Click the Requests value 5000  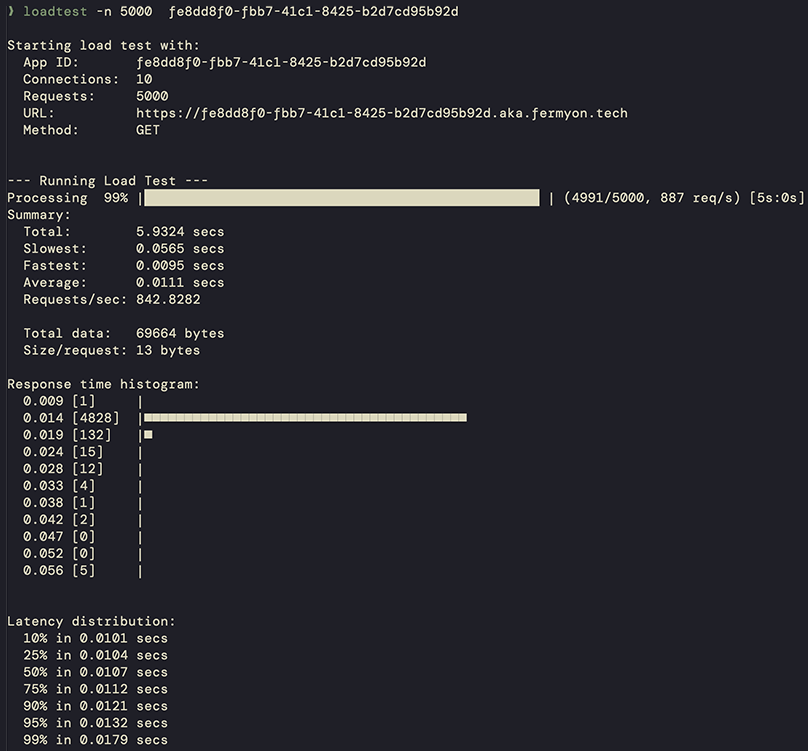coord(152,96)
